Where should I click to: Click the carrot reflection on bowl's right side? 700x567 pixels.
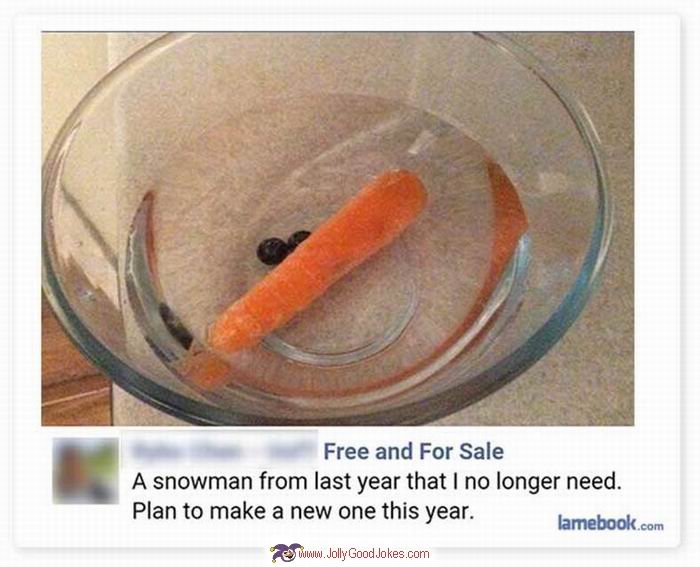pos(508,215)
